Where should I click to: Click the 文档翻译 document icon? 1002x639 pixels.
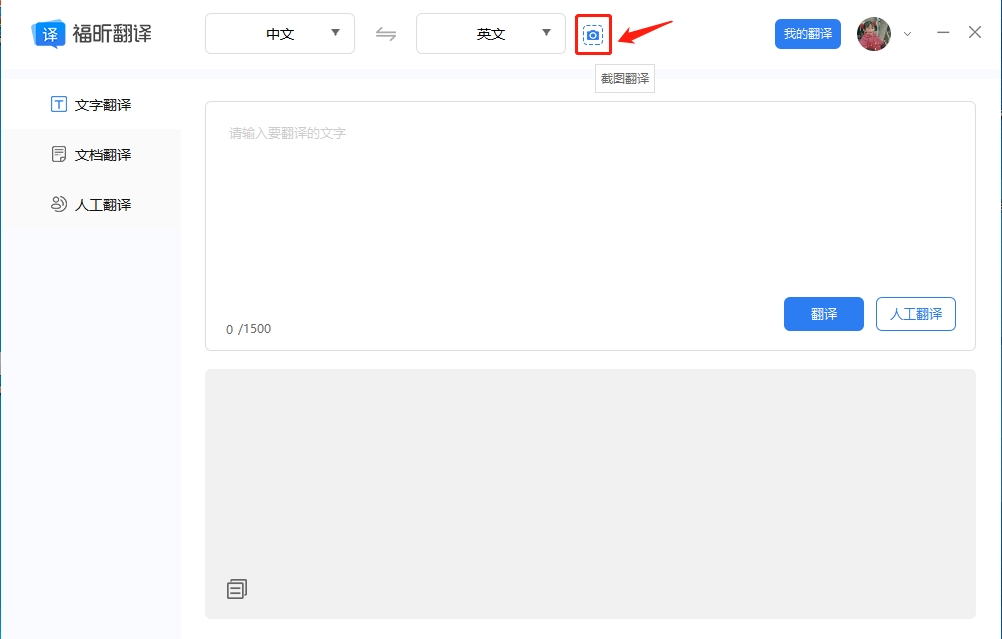click(x=57, y=154)
